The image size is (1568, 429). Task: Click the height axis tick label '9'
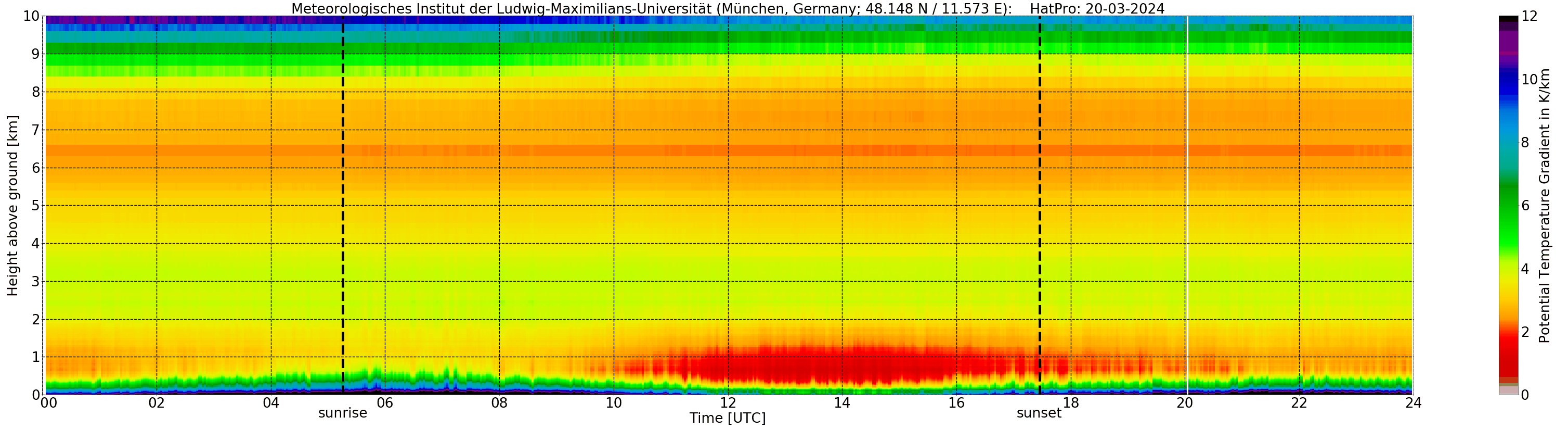36,54
